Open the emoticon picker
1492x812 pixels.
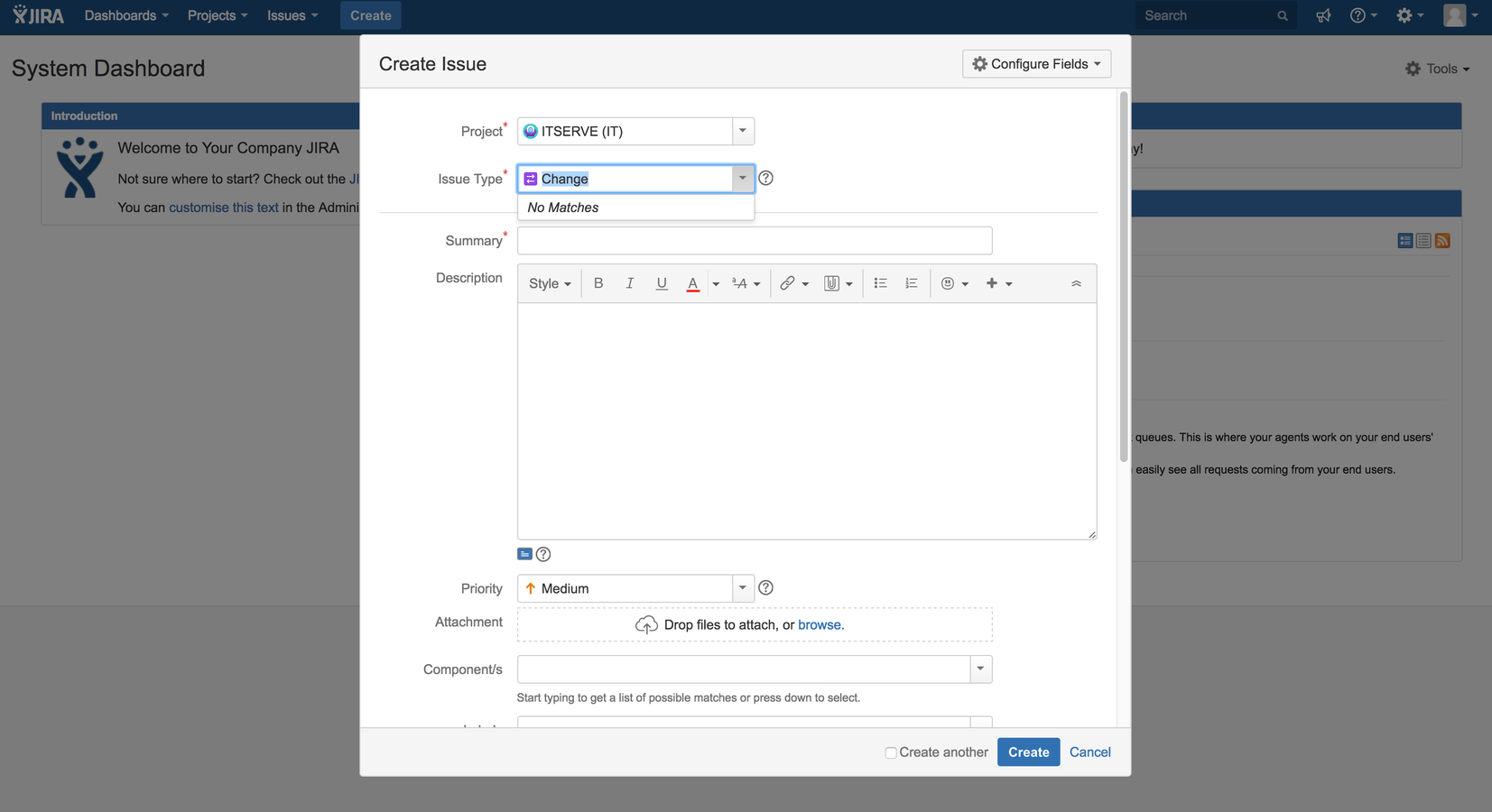(x=954, y=284)
